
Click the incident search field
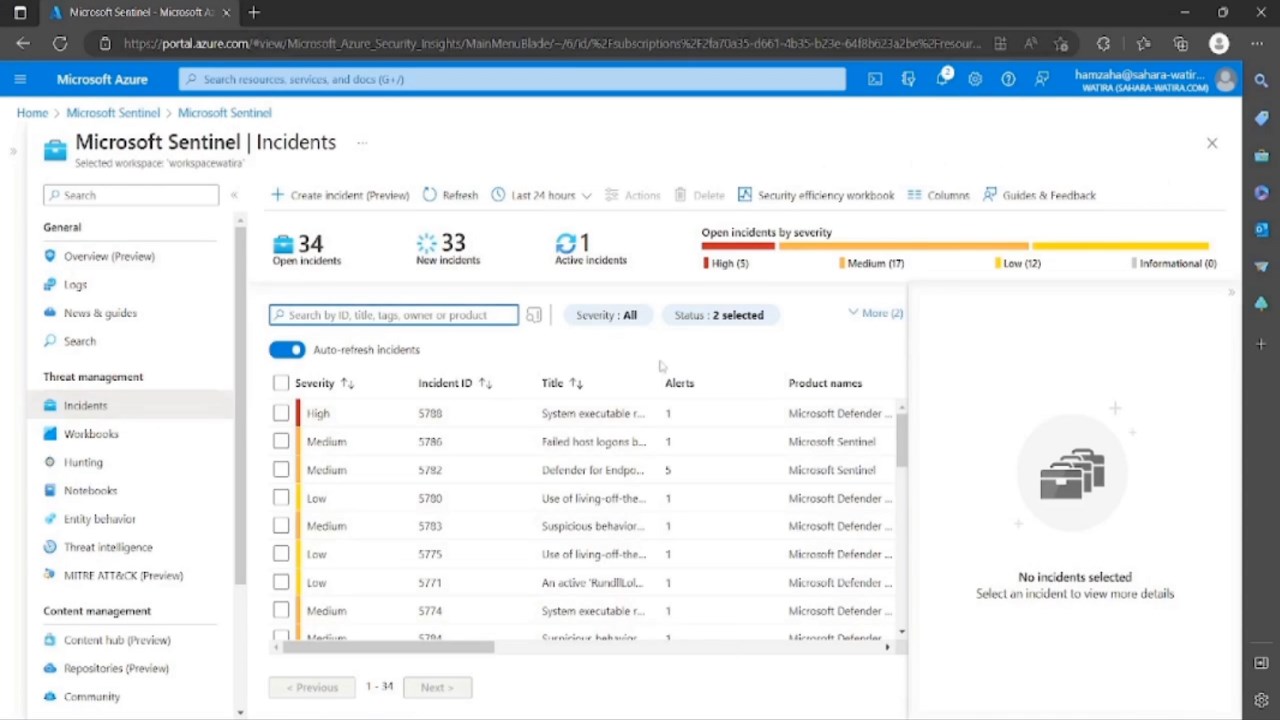coord(394,315)
